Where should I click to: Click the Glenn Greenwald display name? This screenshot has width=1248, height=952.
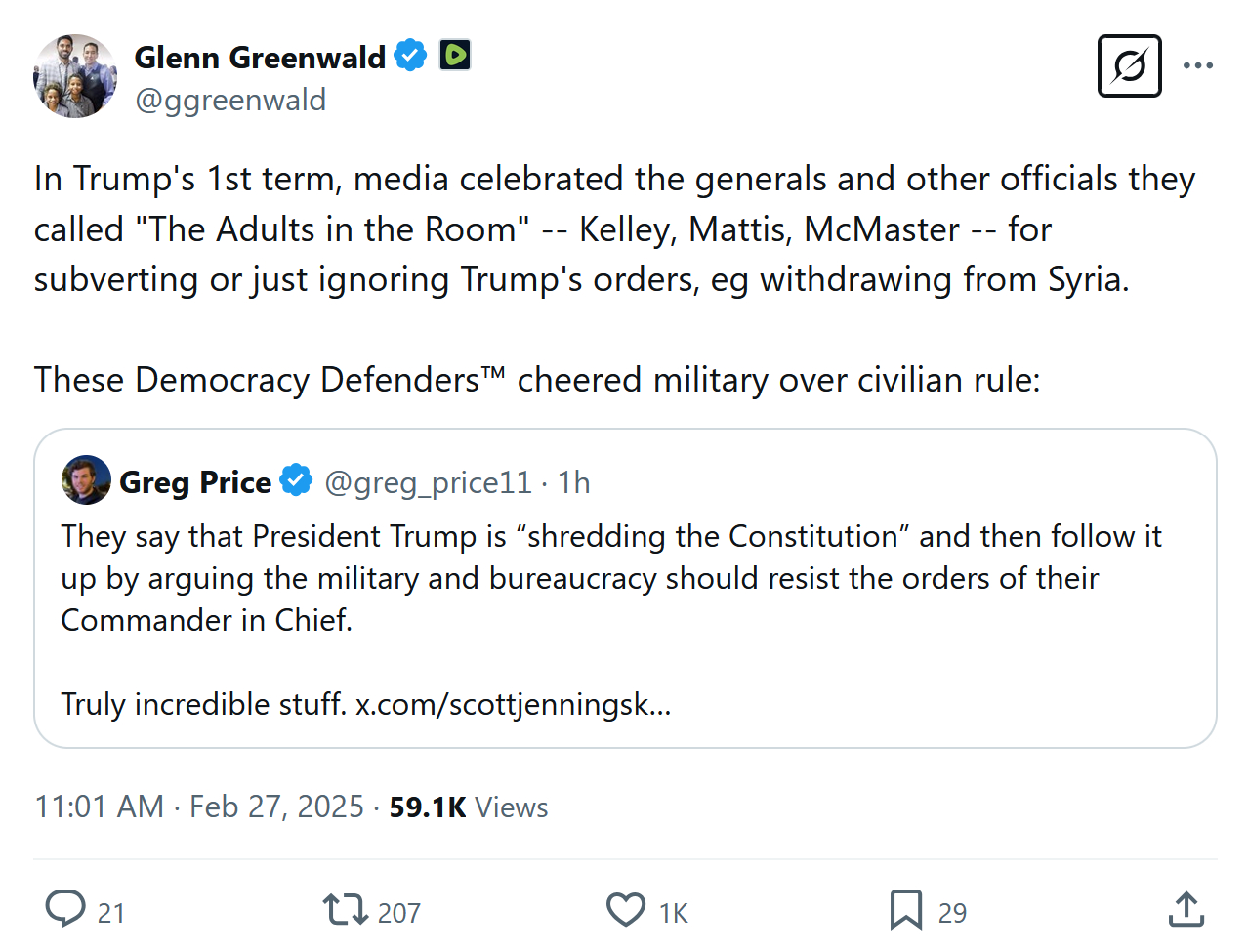[260, 58]
